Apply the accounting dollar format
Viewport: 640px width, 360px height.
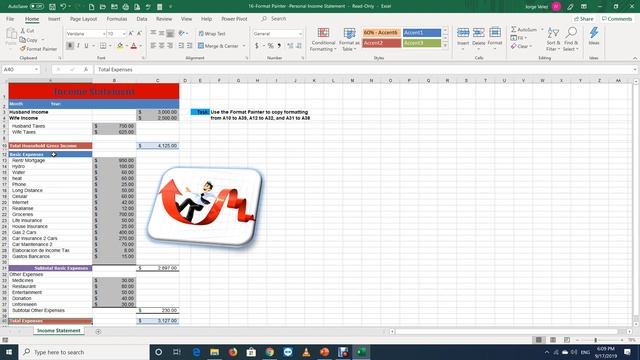257,46
